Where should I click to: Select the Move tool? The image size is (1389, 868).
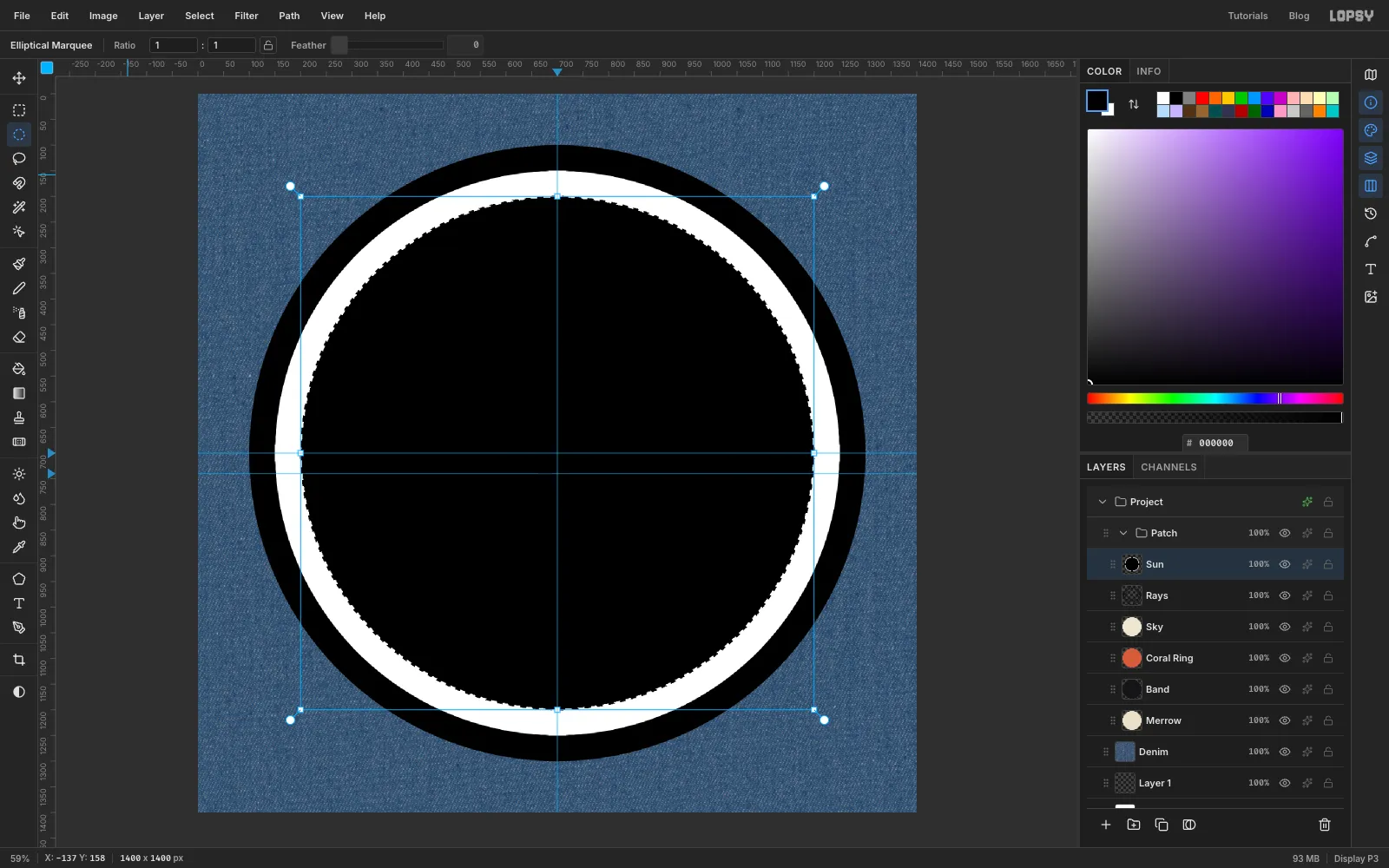coord(19,78)
